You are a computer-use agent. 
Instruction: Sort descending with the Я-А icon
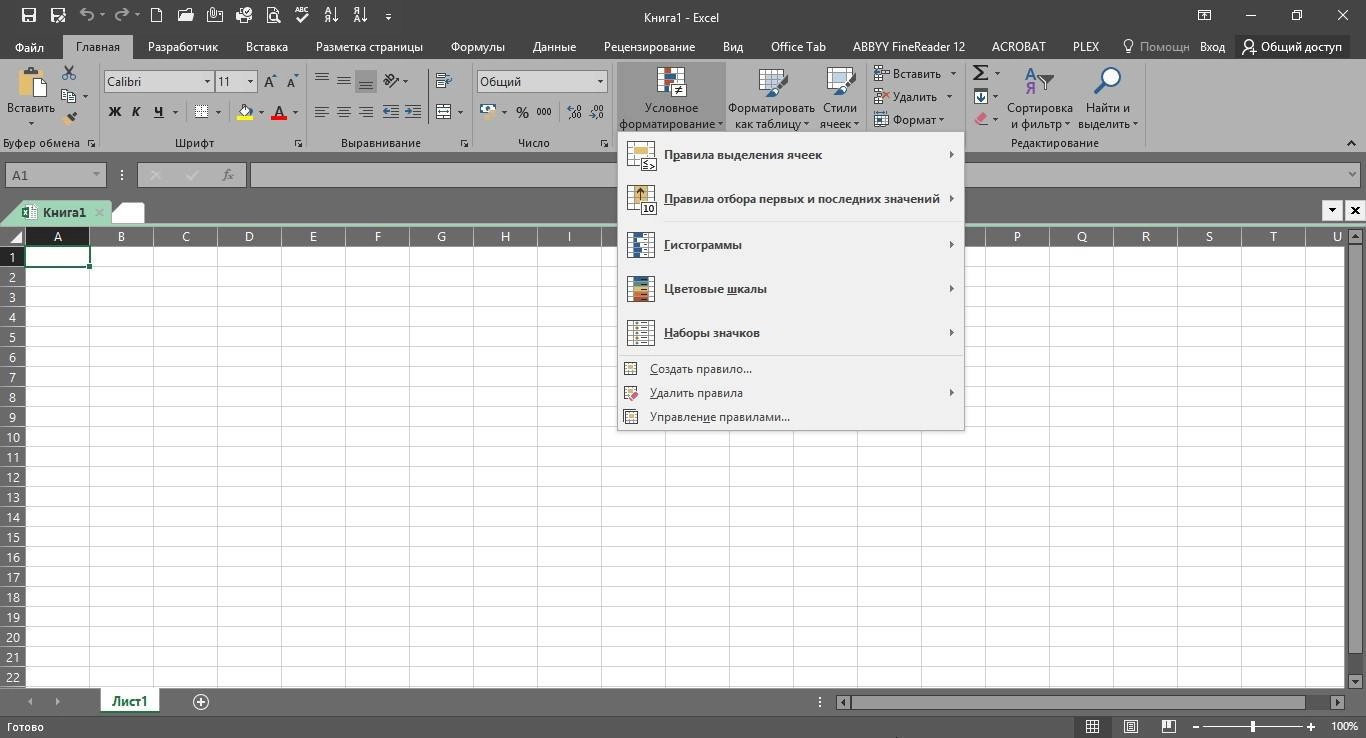tap(361, 15)
